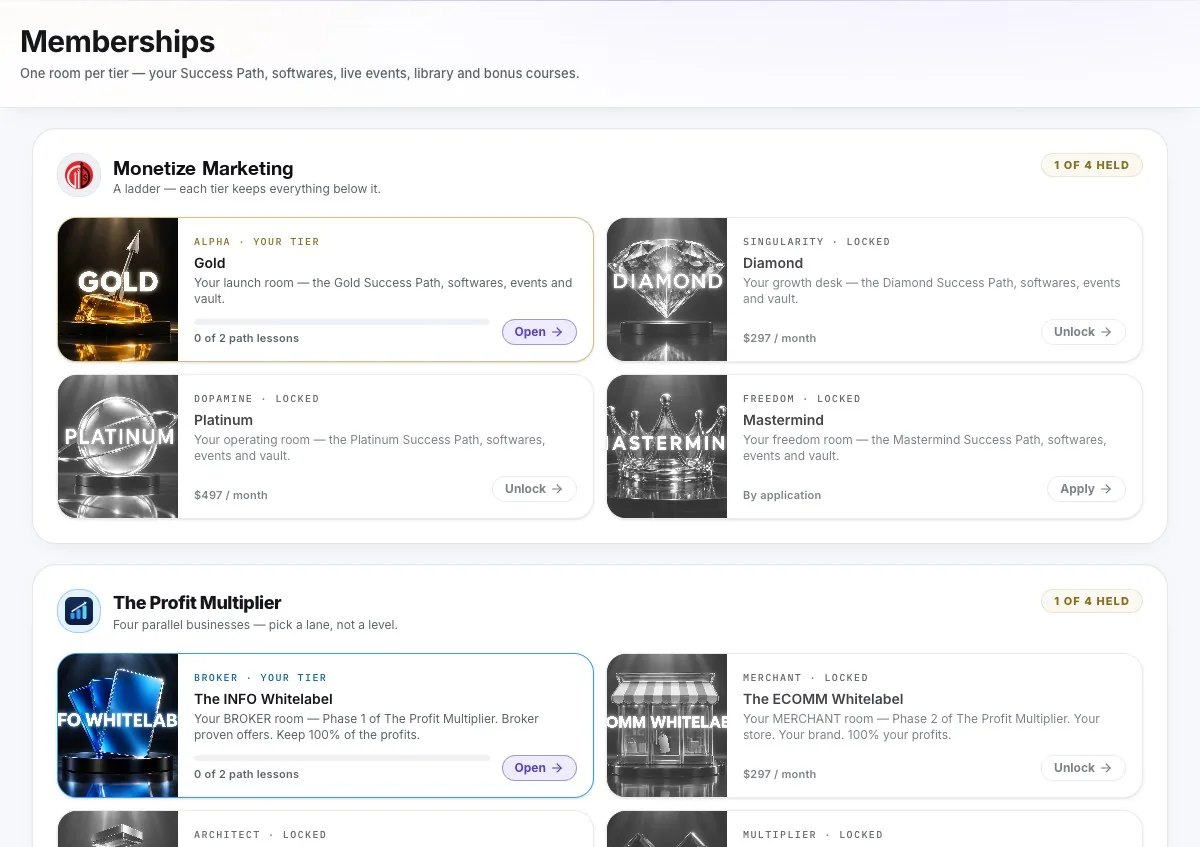Click the Monetize Marketing section title

coord(203,168)
